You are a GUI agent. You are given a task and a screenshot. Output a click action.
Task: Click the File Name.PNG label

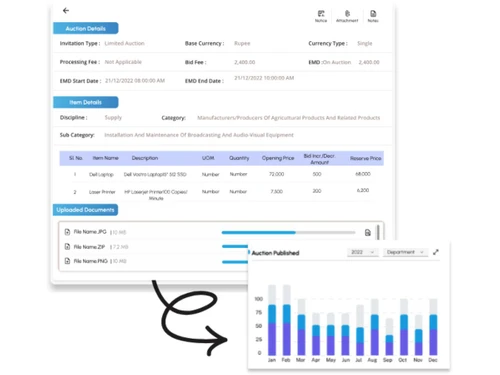(90, 261)
